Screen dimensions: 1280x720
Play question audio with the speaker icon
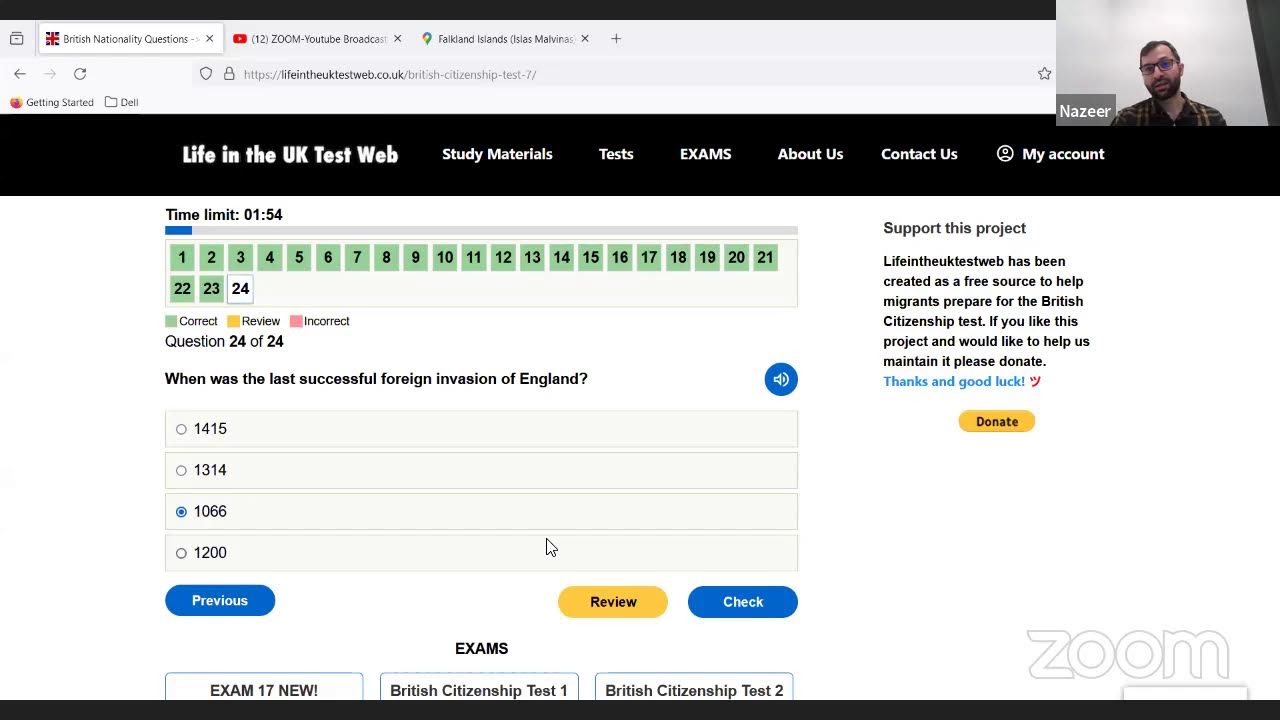tap(781, 379)
